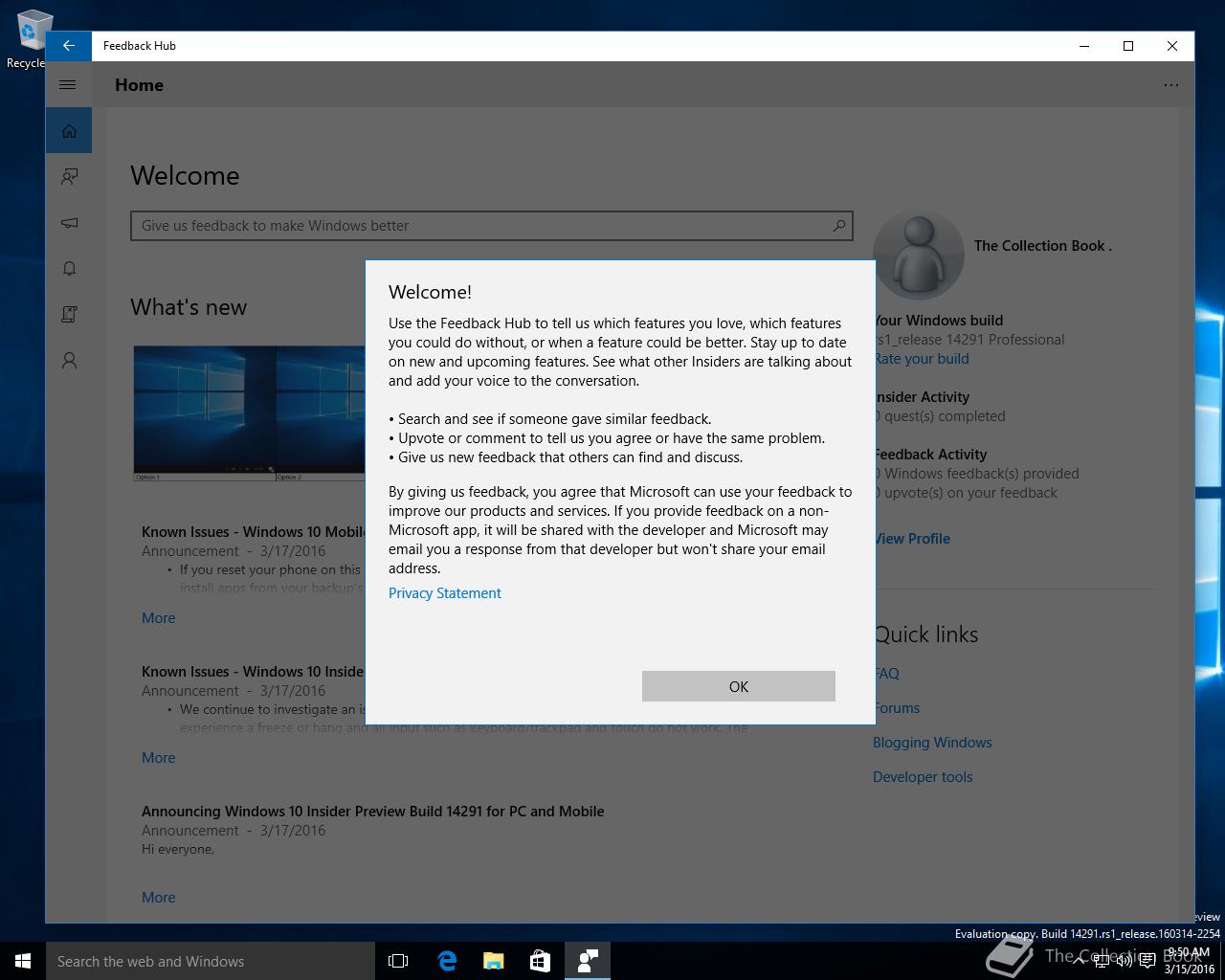Open the taskbar clock showing 9:50 AM

click(x=1189, y=961)
